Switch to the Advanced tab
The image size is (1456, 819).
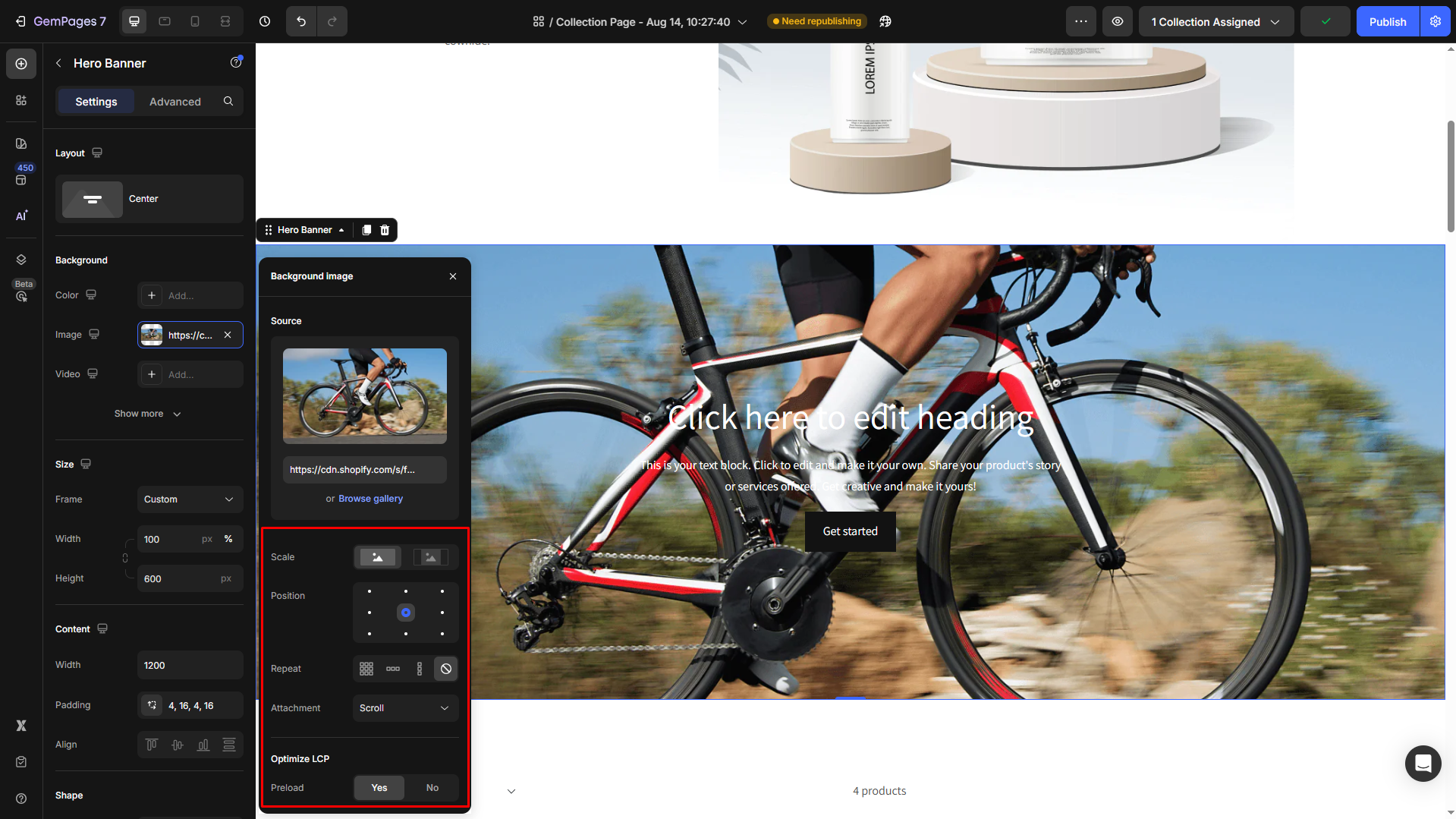[175, 102]
